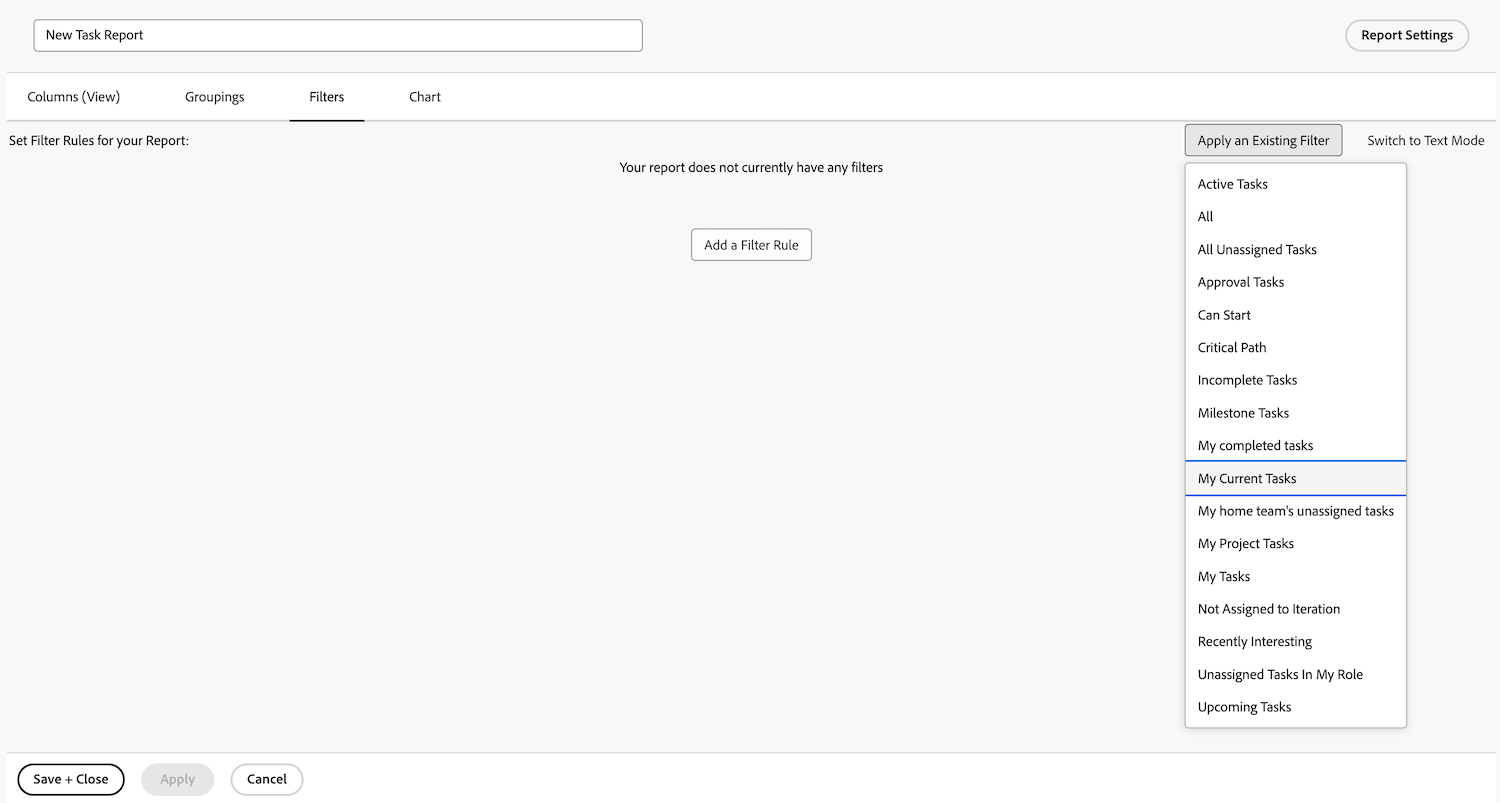Screen dimensions: 1500x803
Task: Apply the Recently Interesting filter
Action: click(x=1254, y=641)
